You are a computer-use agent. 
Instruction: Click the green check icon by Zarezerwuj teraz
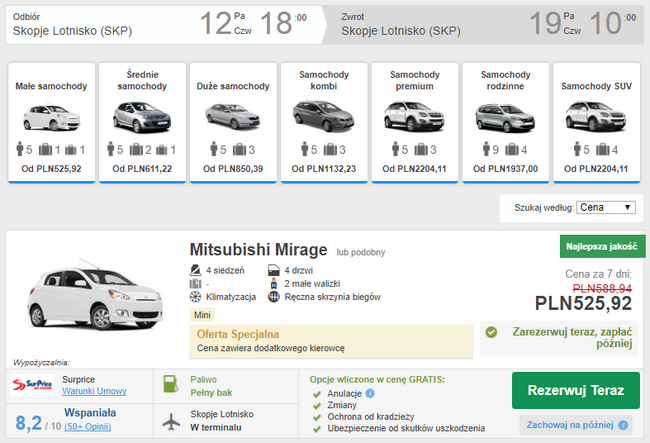tap(491, 332)
